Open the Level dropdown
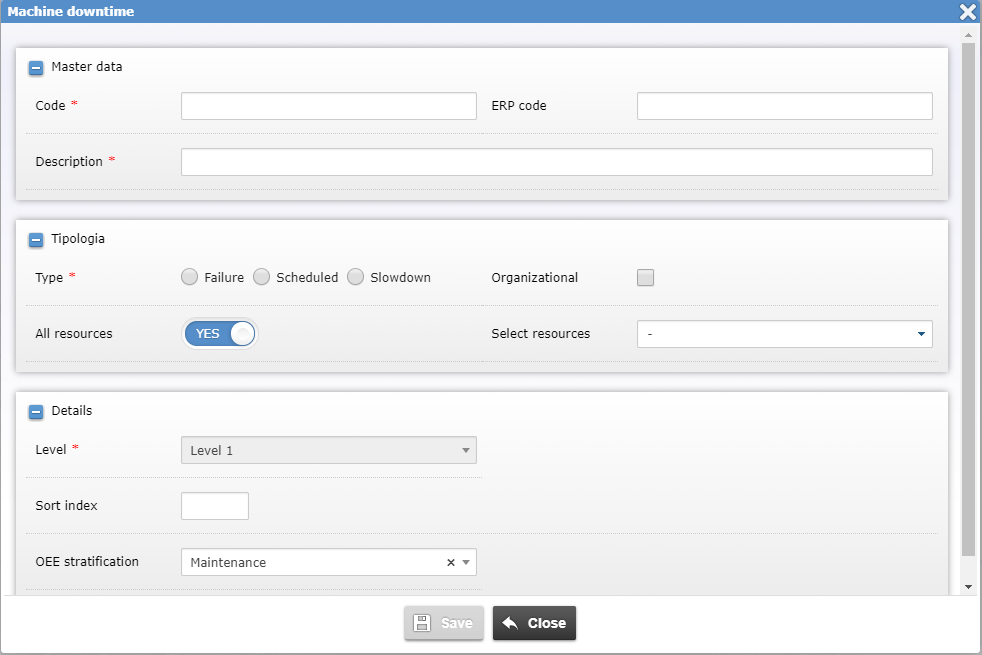 (328, 451)
